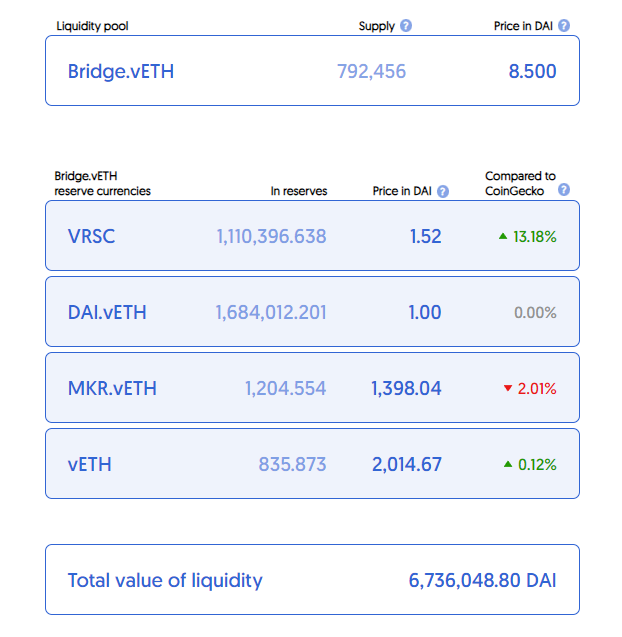Click vETH reserves amount 835.873
The width and height of the screenshot is (622, 637).
(293, 464)
